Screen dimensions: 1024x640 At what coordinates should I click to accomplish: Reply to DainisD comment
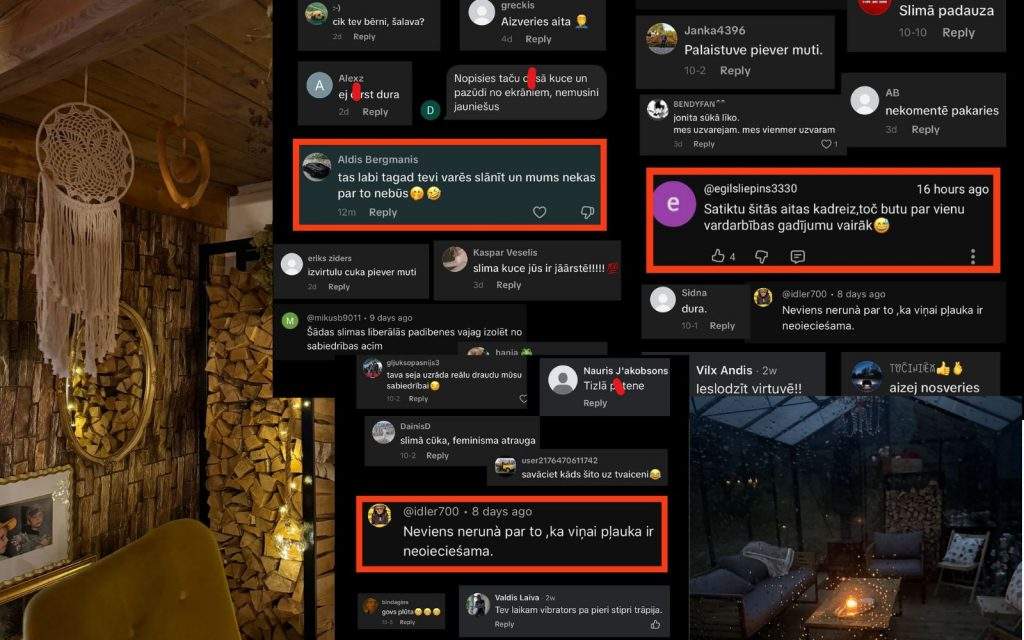coord(437,456)
